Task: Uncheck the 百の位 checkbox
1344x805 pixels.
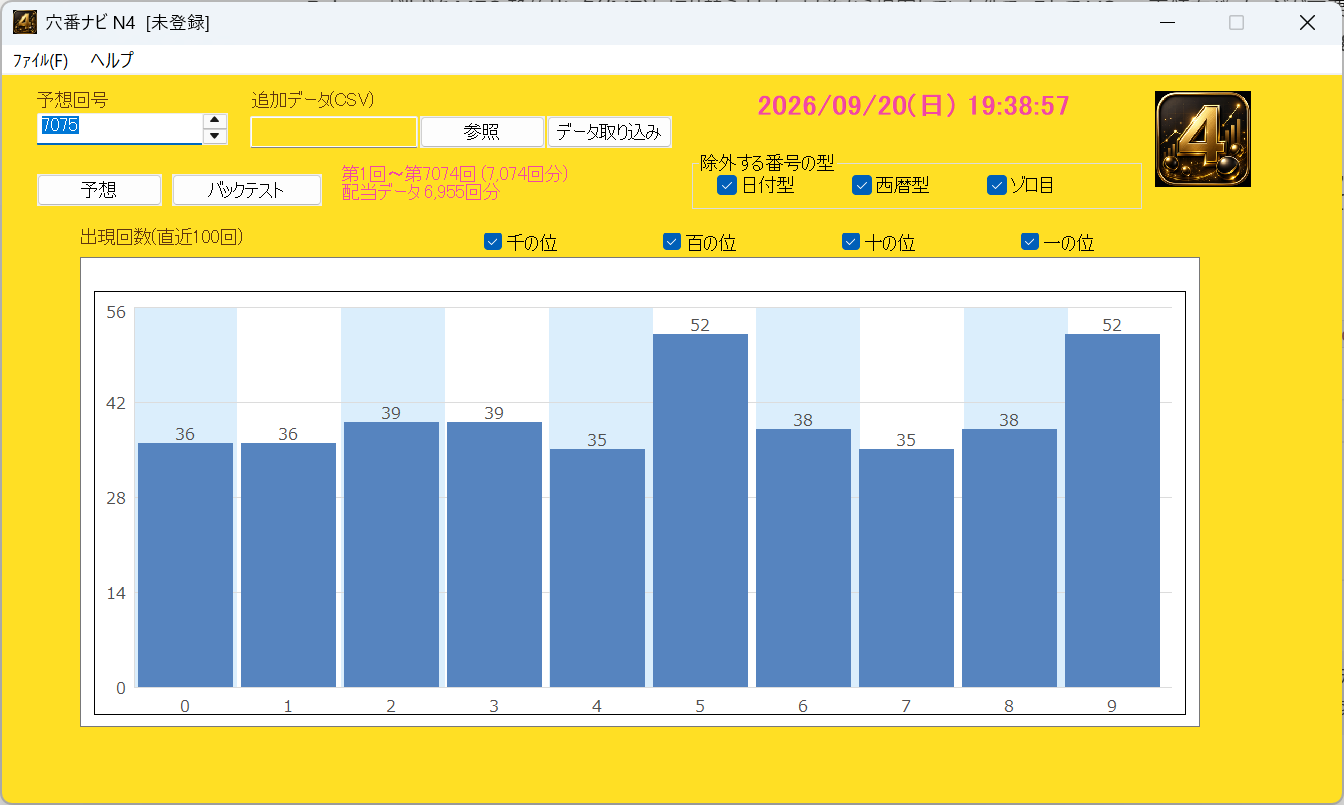Action: coord(672,242)
